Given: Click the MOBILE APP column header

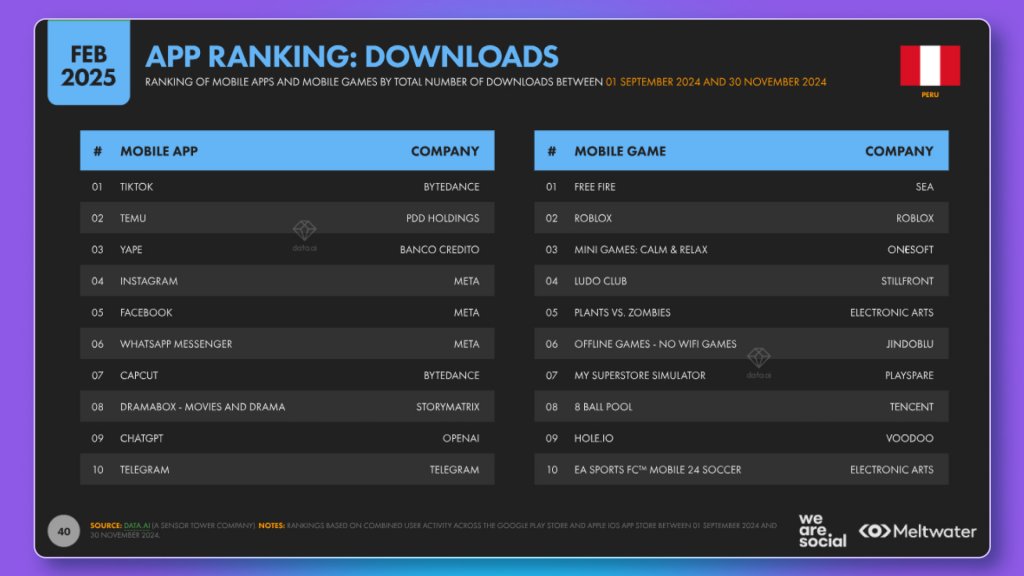Looking at the screenshot, I should tap(159, 151).
